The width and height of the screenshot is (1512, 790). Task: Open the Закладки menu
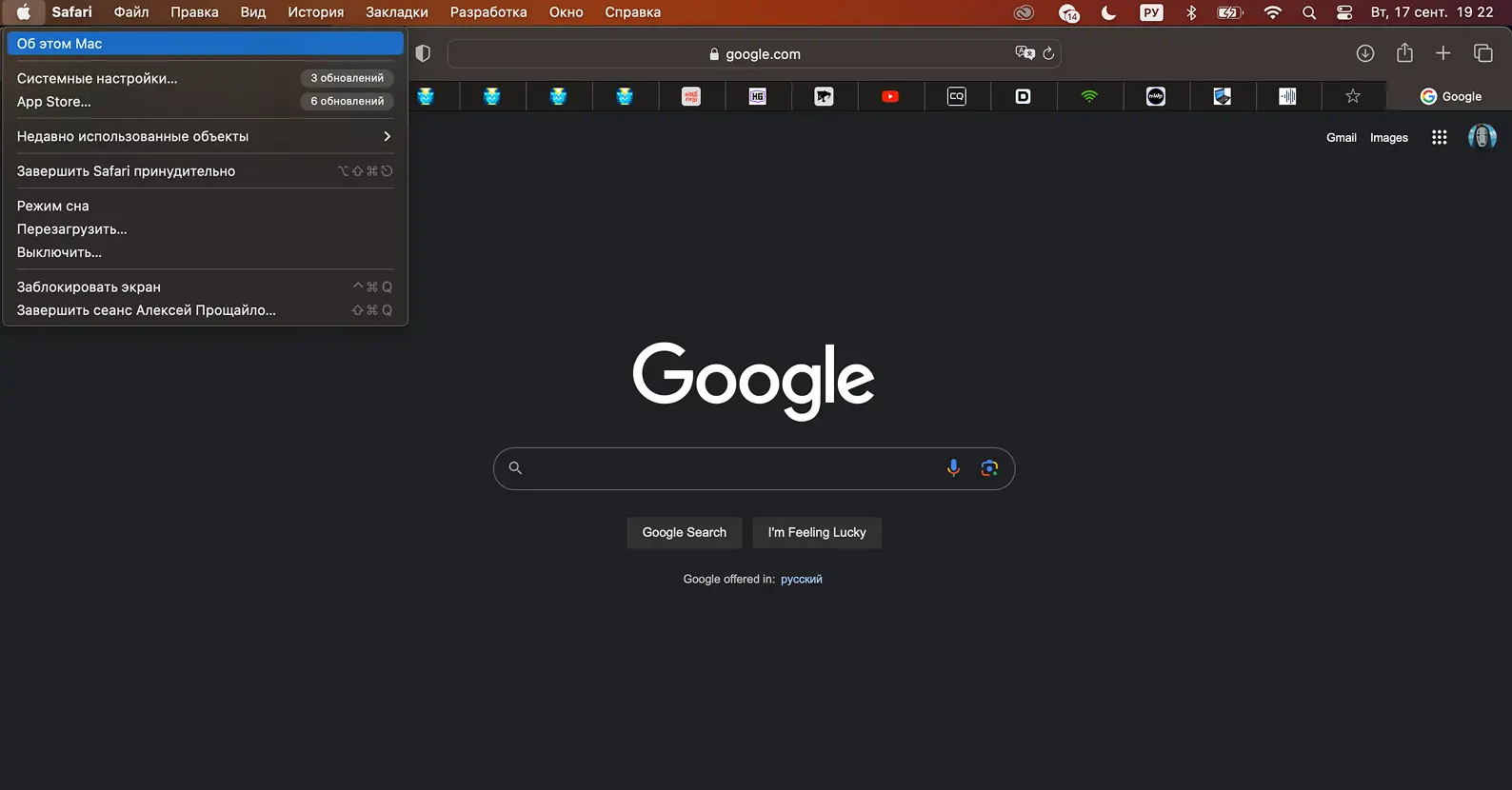396,12
